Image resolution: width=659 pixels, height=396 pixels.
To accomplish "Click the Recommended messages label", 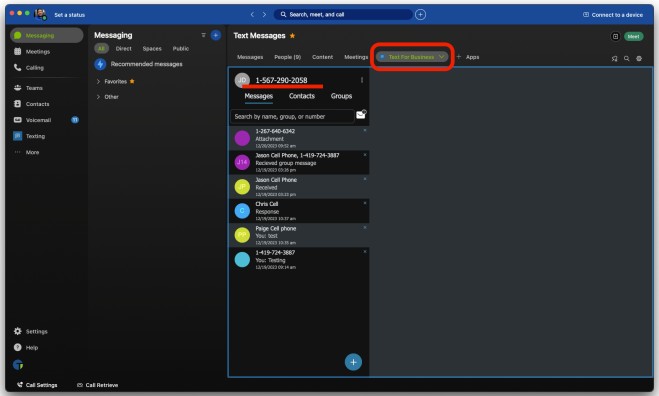I will (x=146, y=64).
